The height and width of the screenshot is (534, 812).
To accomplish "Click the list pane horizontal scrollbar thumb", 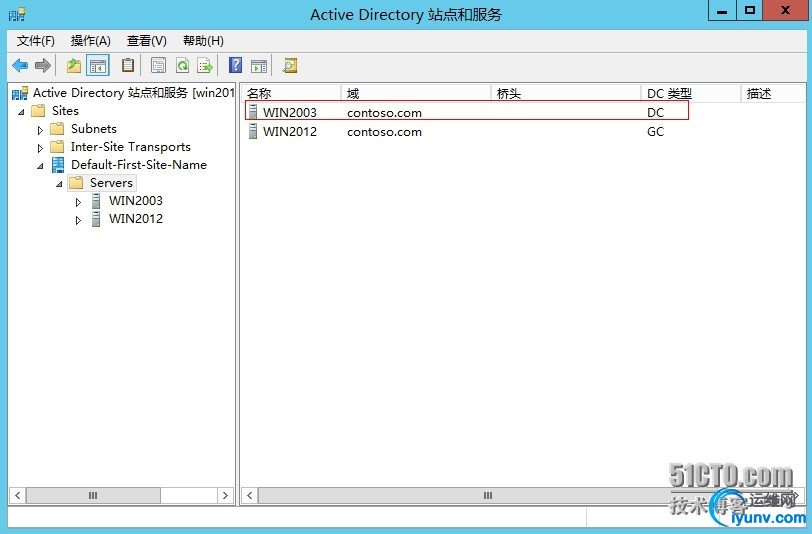I will coord(487,496).
